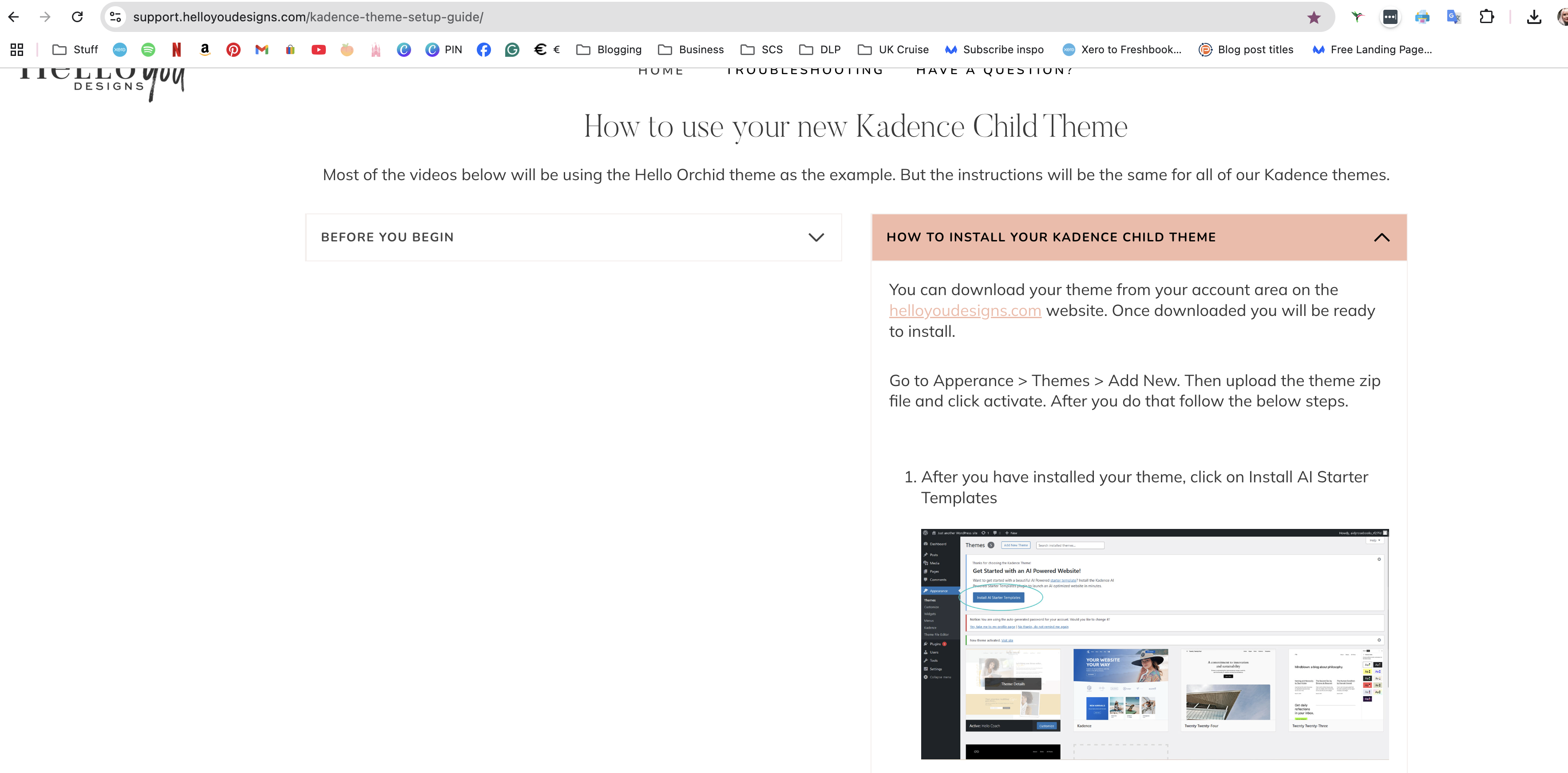Click the downloads icon in toolbar
The width and height of the screenshot is (1568, 773).
point(1534,17)
